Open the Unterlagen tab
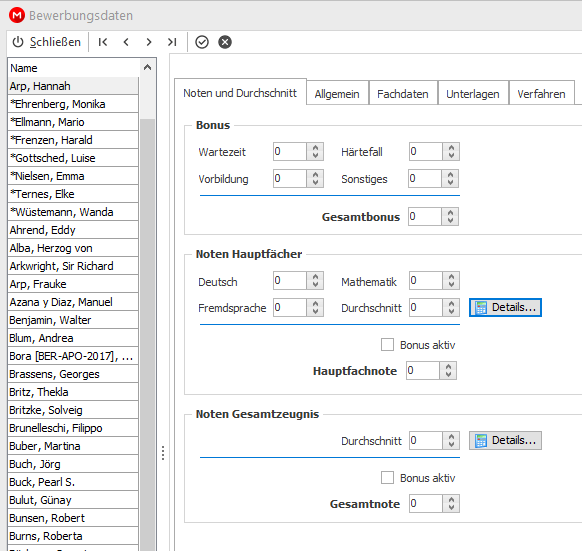The image size is (582, 551). [x=473, y=94]
